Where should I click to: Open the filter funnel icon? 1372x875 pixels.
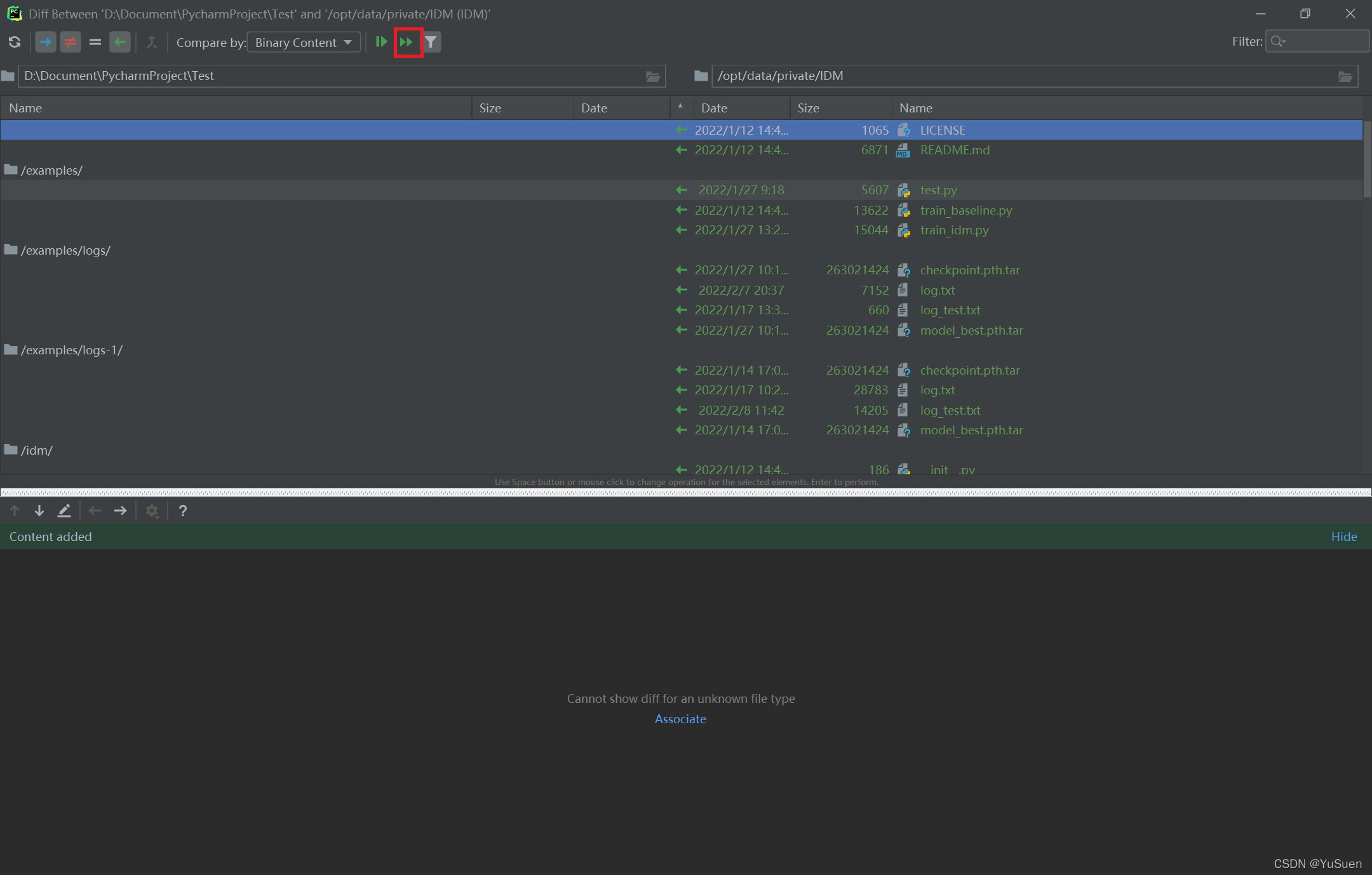click(431, 42)
